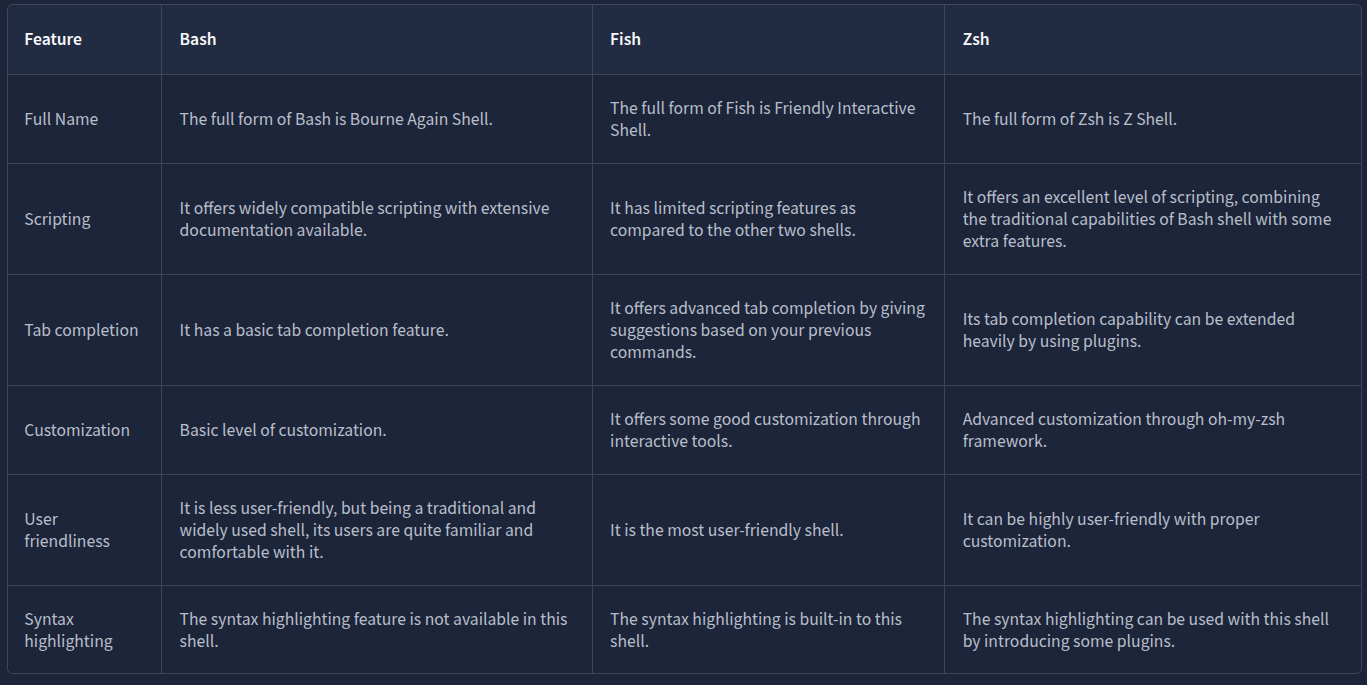Select the User friendliness row label
This screenshot has height=685, width=1367.
[x=67, y=530]
